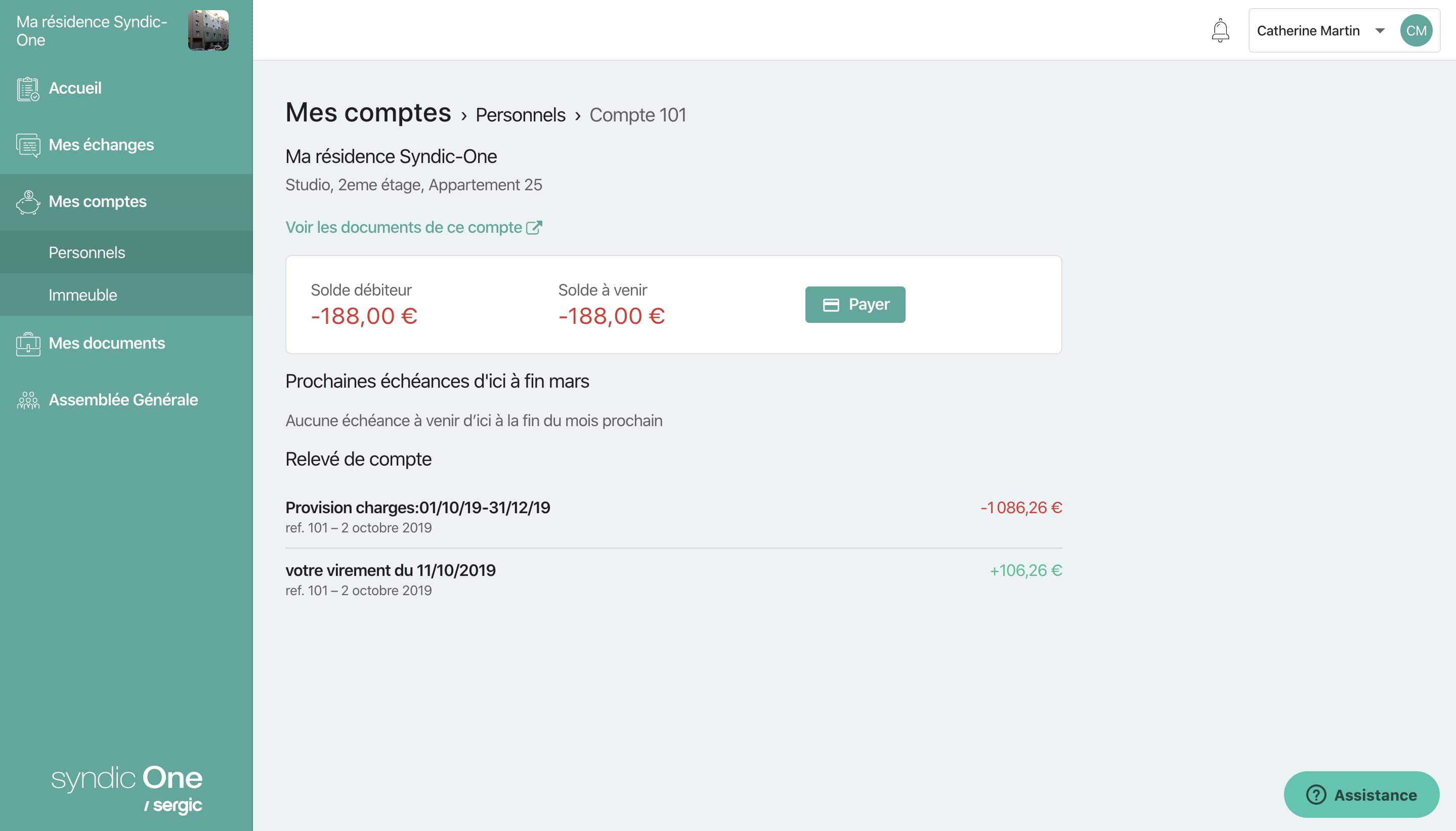Go to Accueil in the sidebar

[126, 89]
